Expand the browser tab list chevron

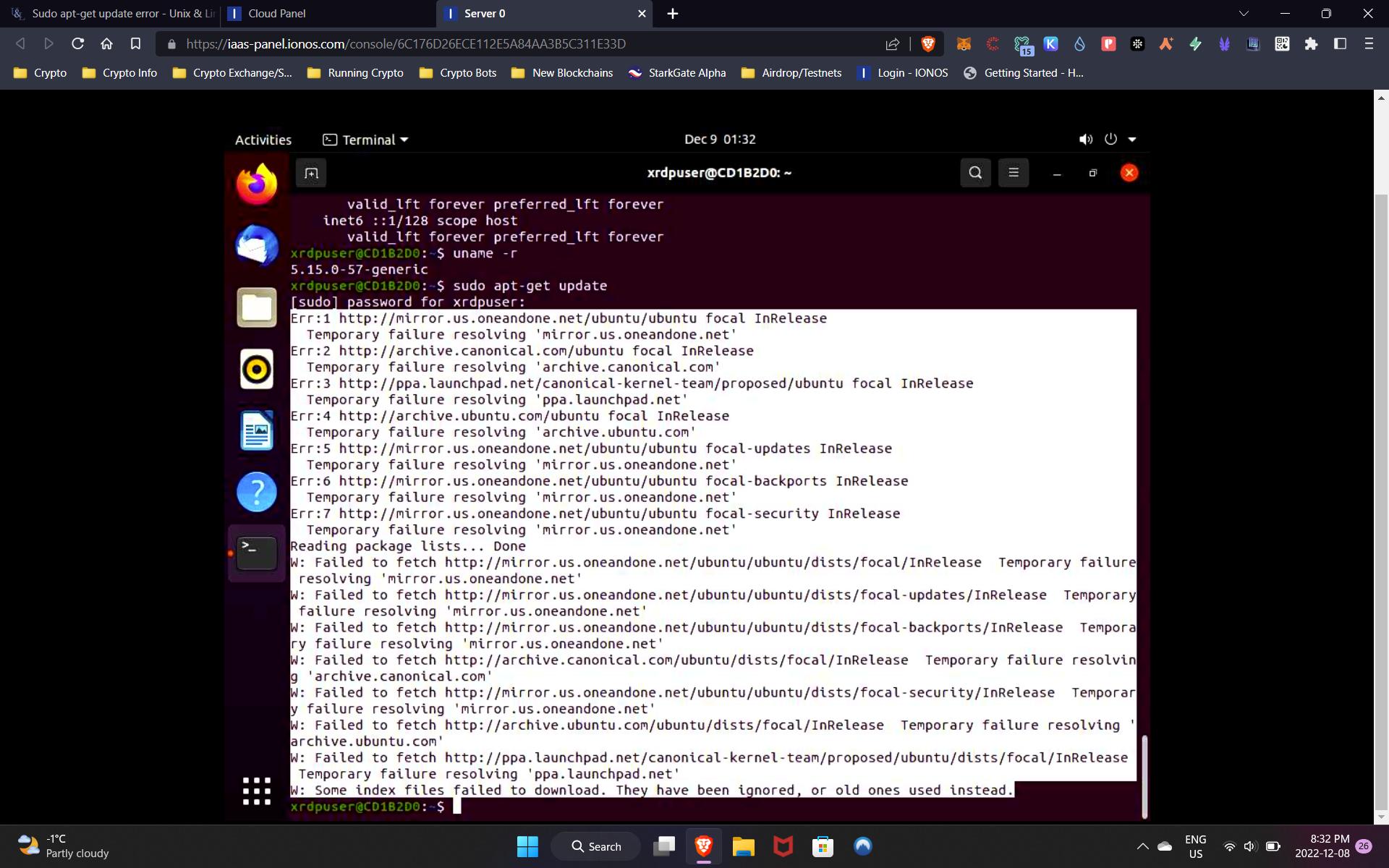point(1244,13)
